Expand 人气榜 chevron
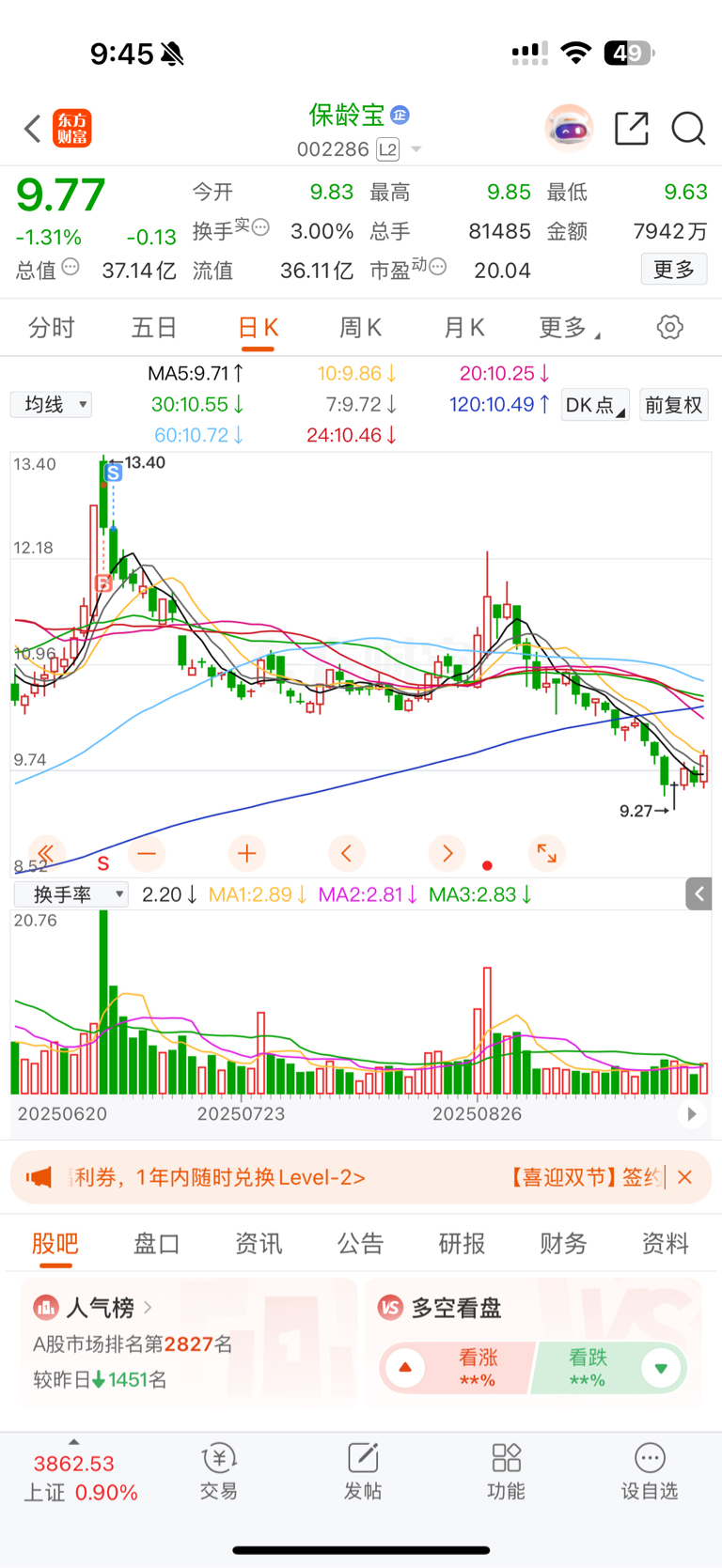This screenshot has height=1568, width=722. 148,1307
